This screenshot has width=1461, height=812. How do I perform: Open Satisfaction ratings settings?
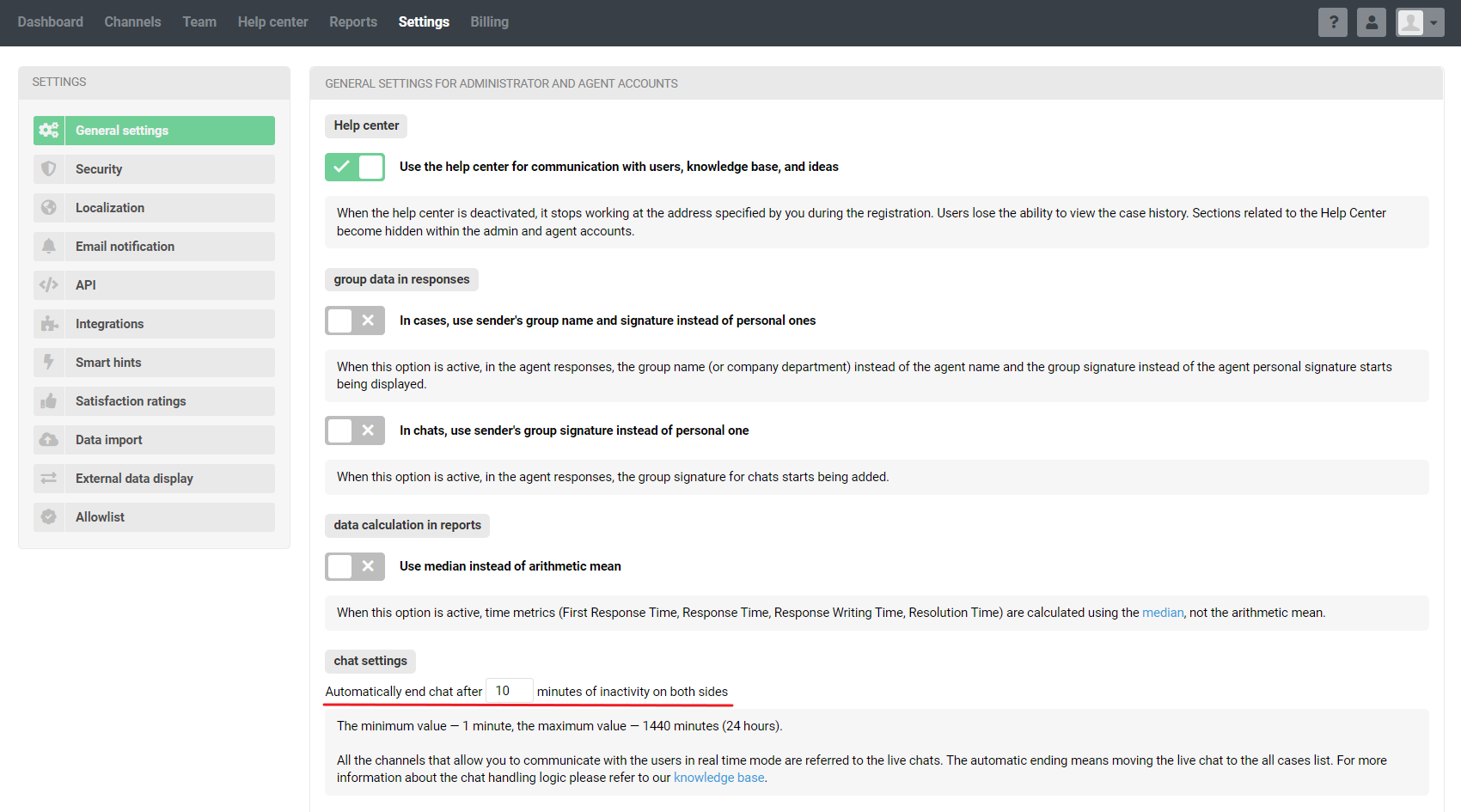[x=154, y=401]
